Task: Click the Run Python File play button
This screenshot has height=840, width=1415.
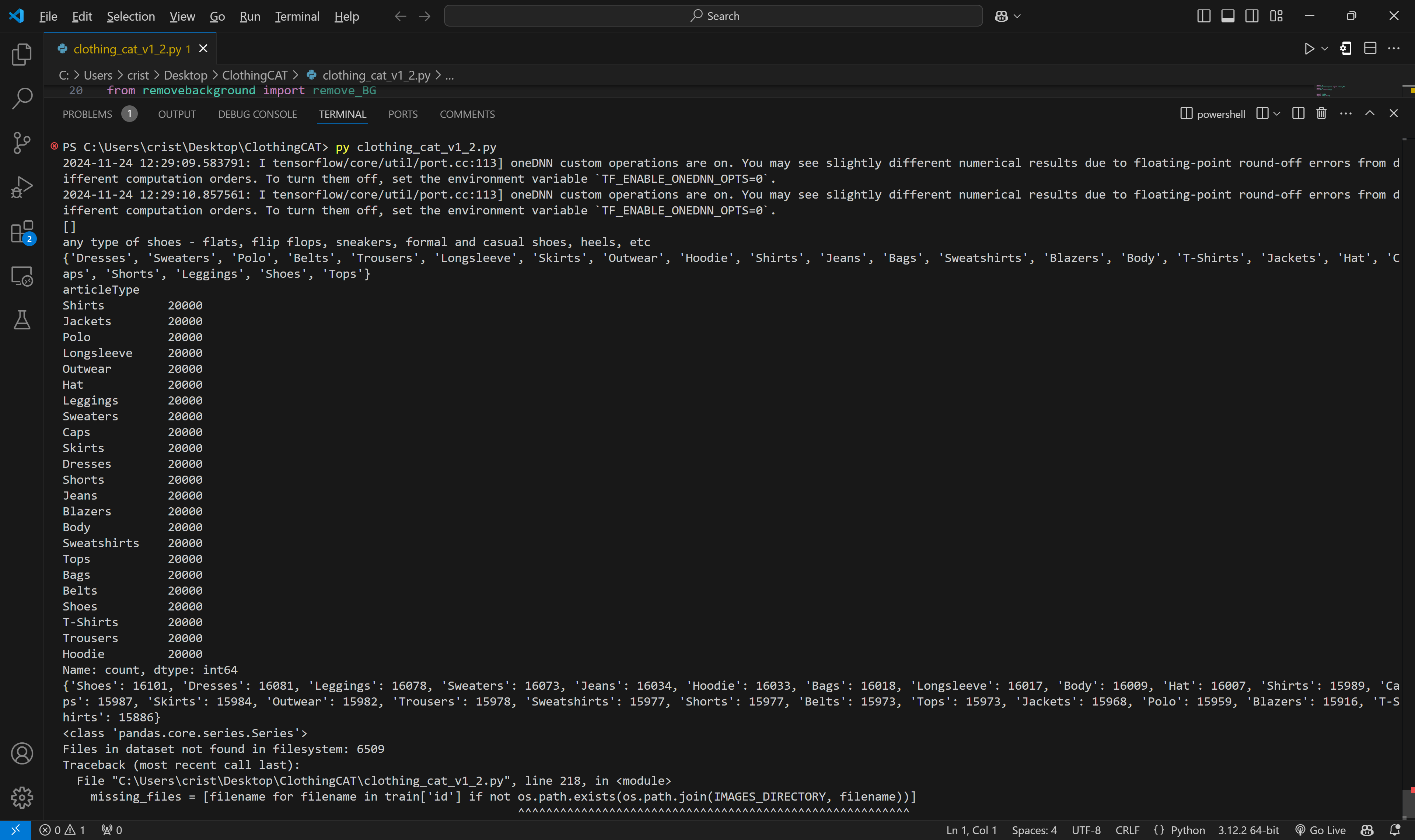Action: (x=1309, y=49)
